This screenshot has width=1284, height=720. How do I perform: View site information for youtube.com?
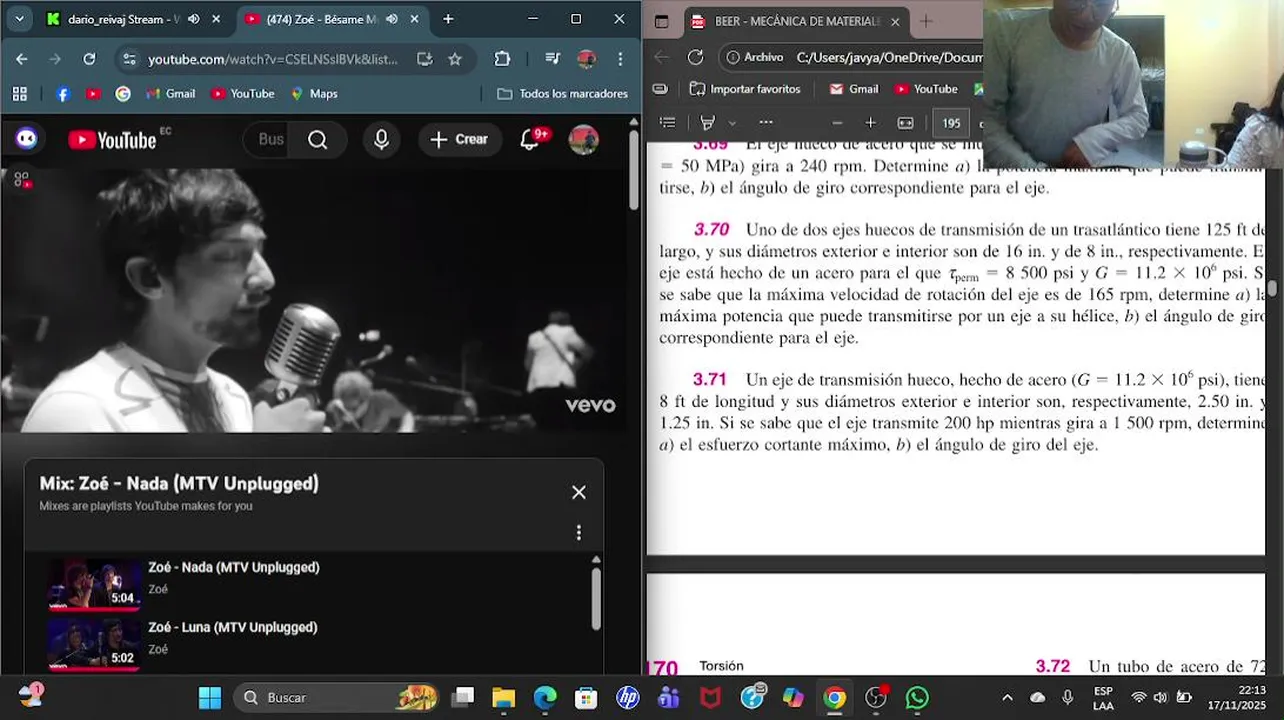[129, 59]
